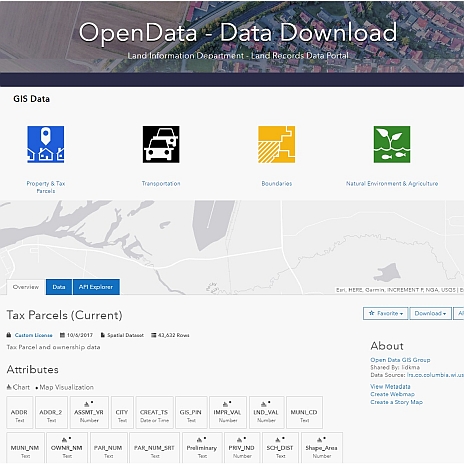Select the MUNI_NM attribute card

[x=25, y=448]
